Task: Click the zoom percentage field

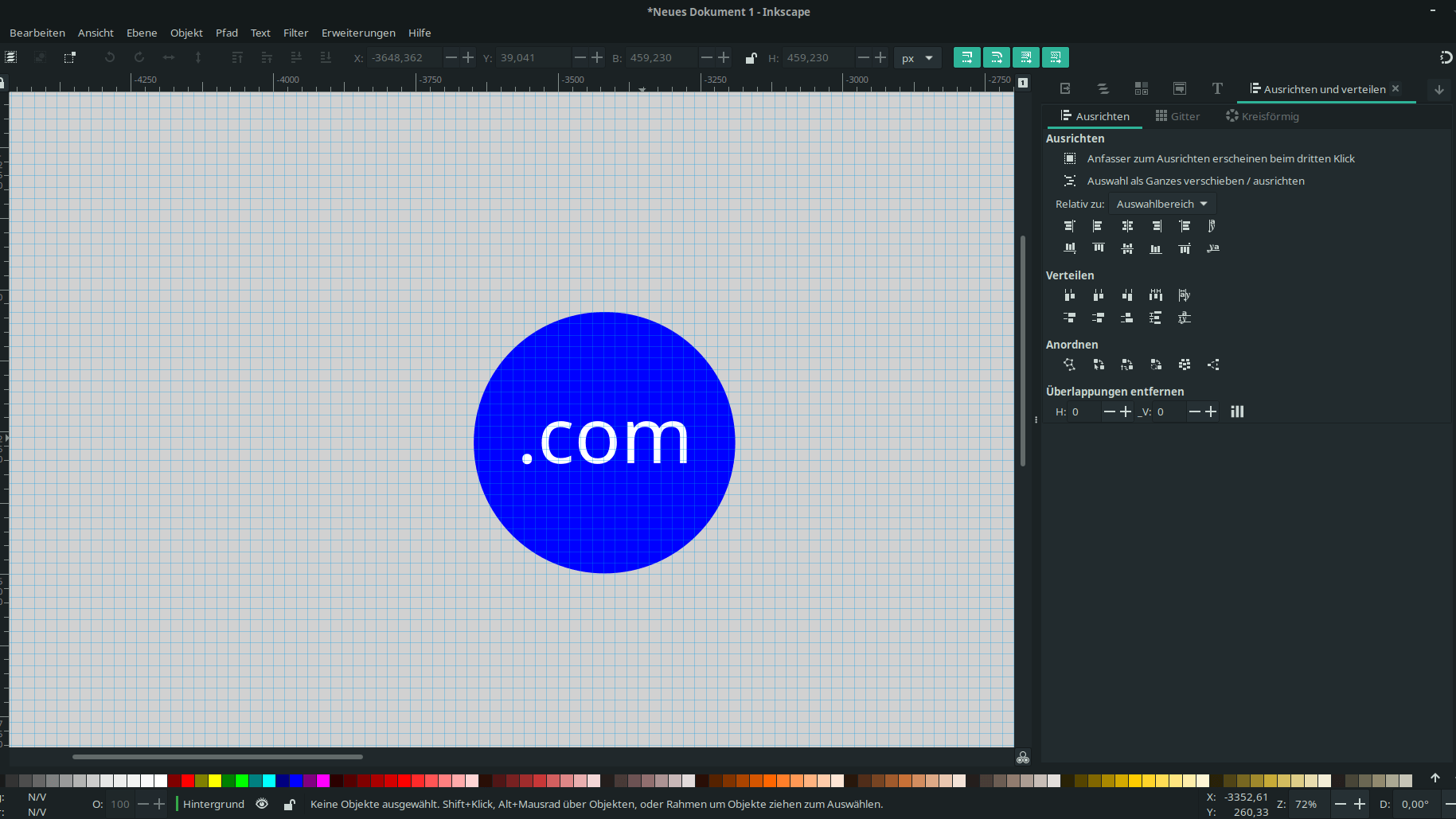Action: click(x=1310, y=804)
